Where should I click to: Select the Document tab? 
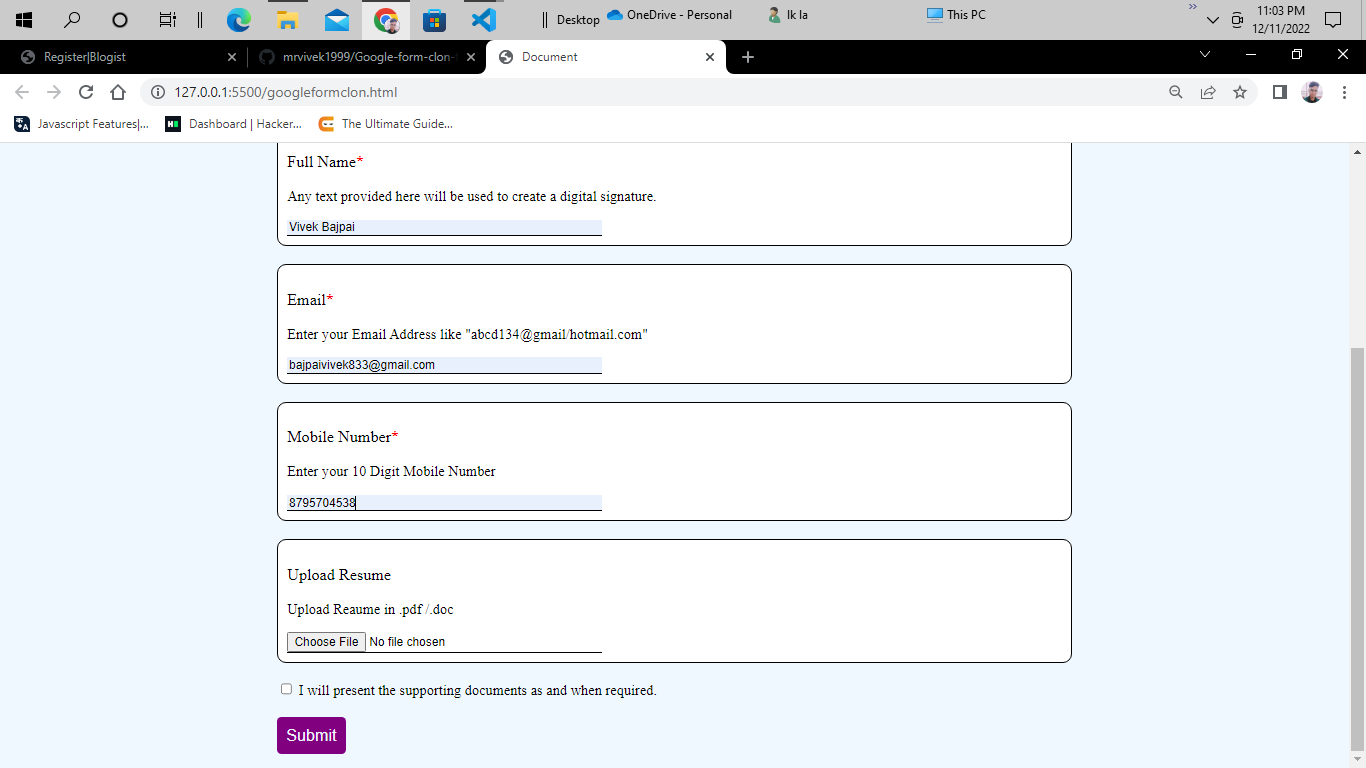pyautogui.click(x=607, y=57)
